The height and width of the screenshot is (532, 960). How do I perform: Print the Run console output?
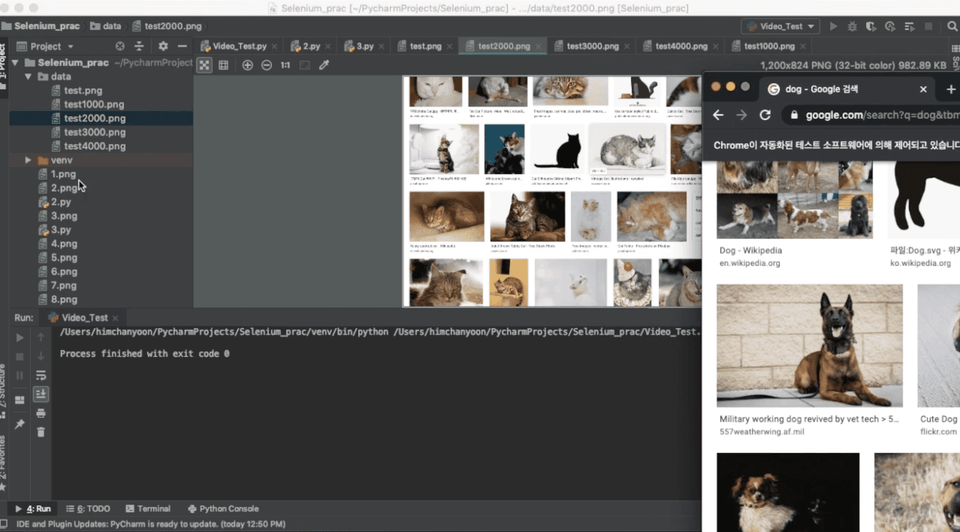pos(41,413)
